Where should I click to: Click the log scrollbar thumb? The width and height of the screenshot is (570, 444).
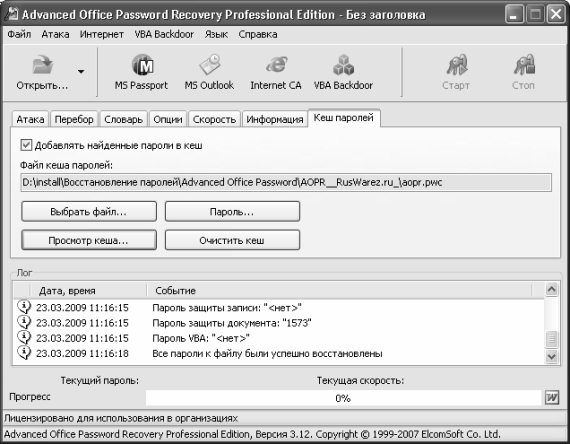(551, 340)
